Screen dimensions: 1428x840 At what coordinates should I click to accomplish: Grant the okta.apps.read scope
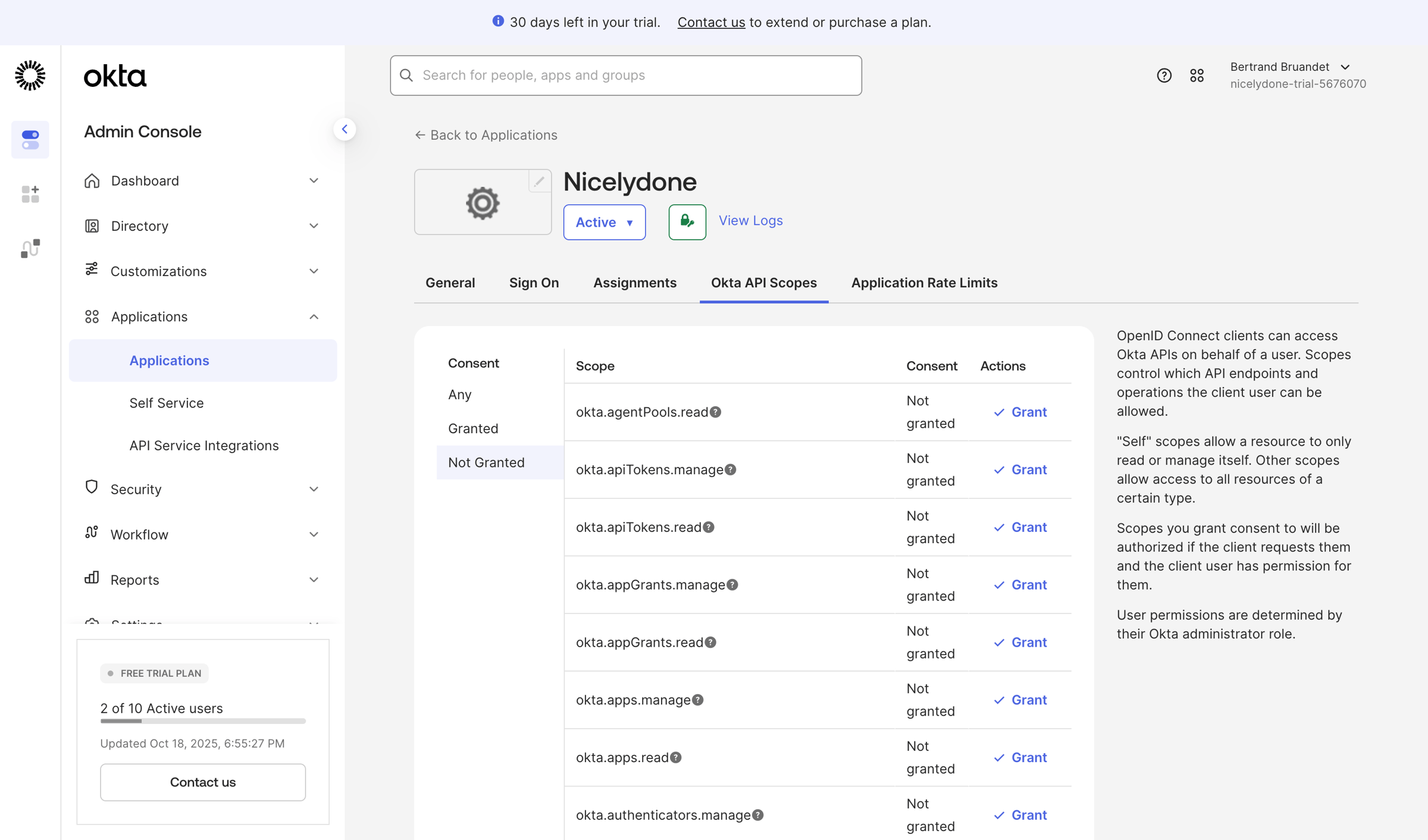[1020, 757]
